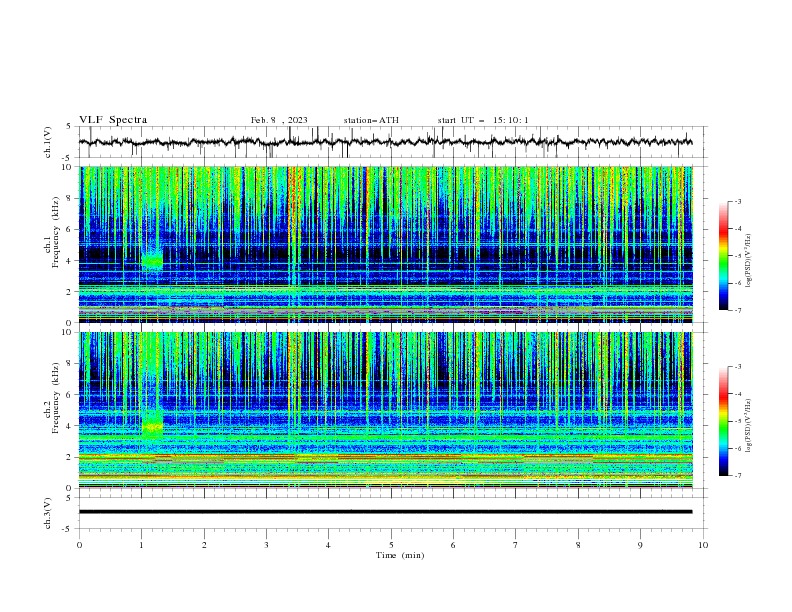Click the "9" tick on the Time axis
This screenshot has height=612, width=792.
(640, 545)
